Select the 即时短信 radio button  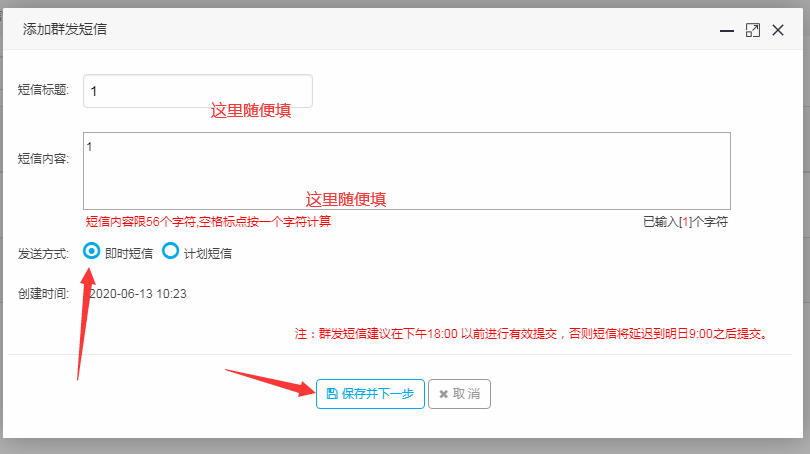pos(91,251)
